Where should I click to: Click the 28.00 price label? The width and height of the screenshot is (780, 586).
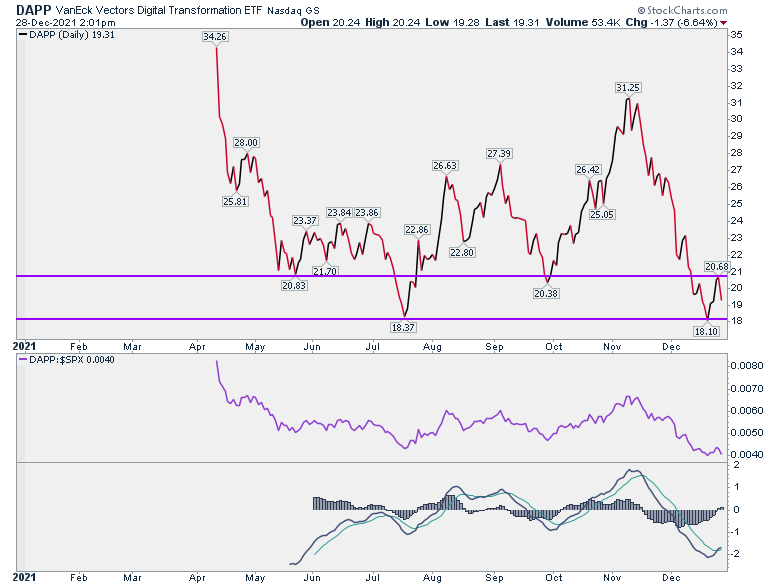point(246,143)
